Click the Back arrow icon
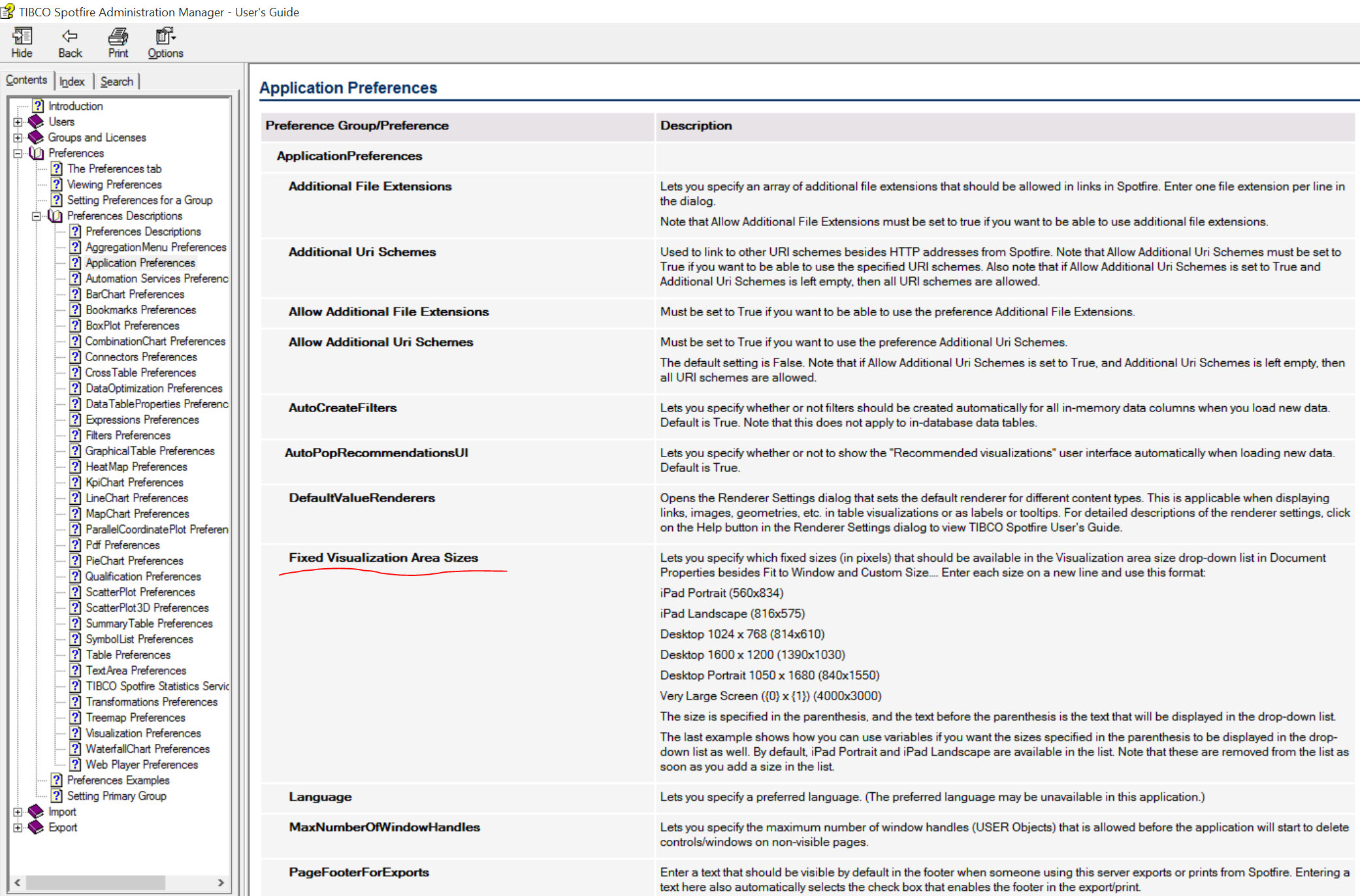The height and width of the screenshot is (896, 1360). point(70,37)
